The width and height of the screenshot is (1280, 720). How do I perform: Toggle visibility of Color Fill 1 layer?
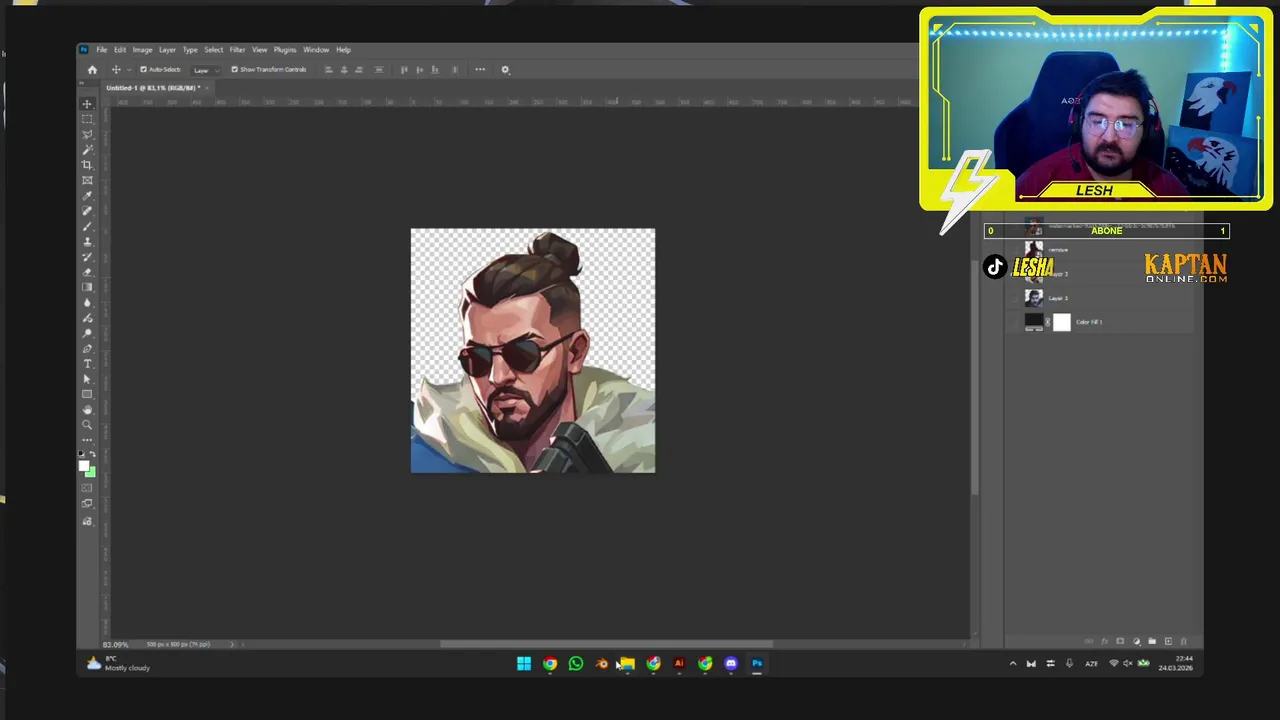(x=1013, y=322)
